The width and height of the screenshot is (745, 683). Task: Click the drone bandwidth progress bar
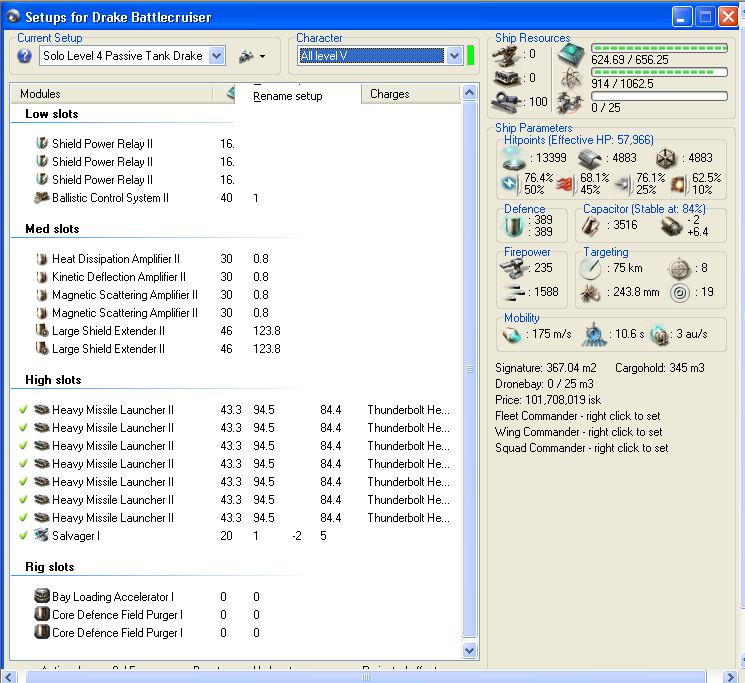pos(659,96)
